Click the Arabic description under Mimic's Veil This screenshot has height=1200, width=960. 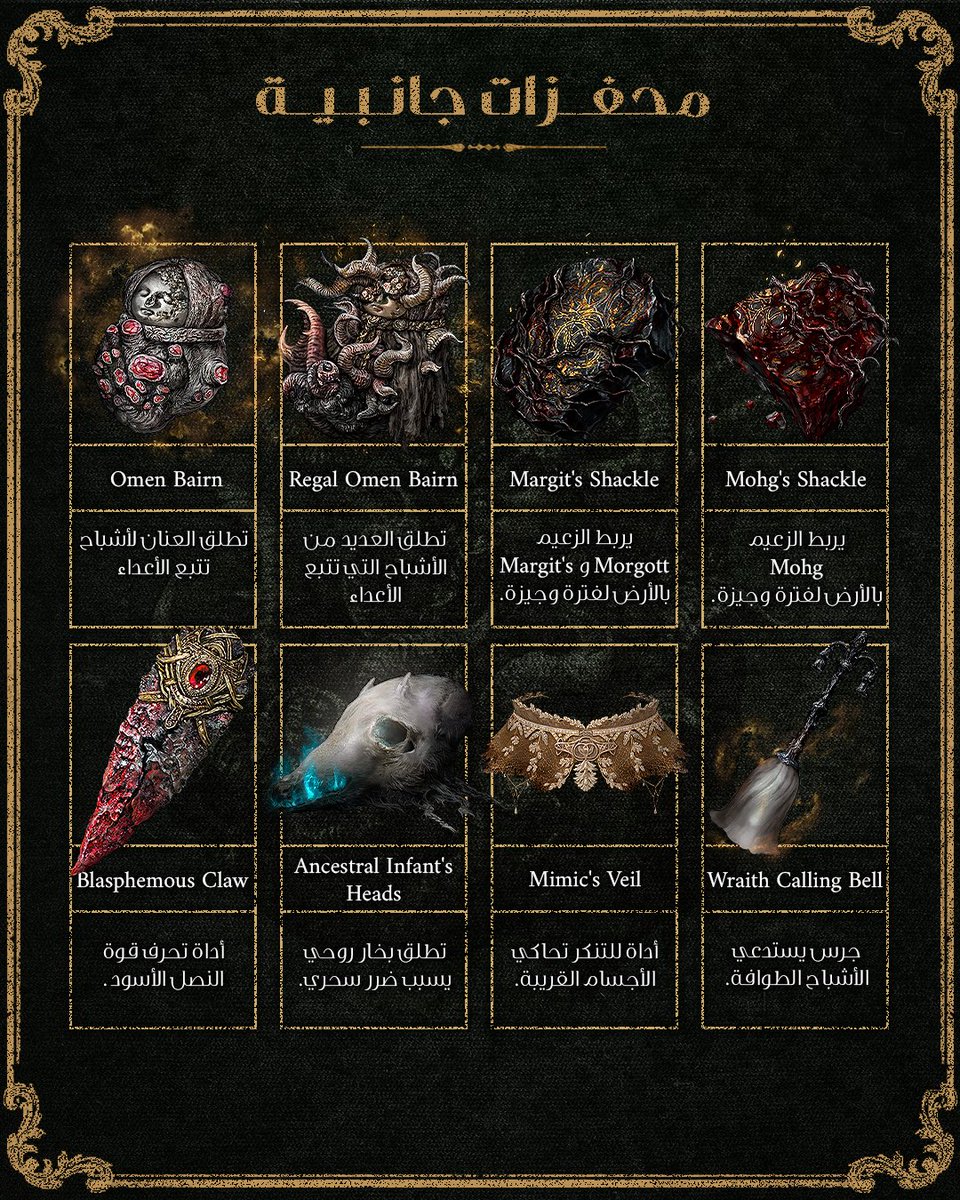[585, 965]
